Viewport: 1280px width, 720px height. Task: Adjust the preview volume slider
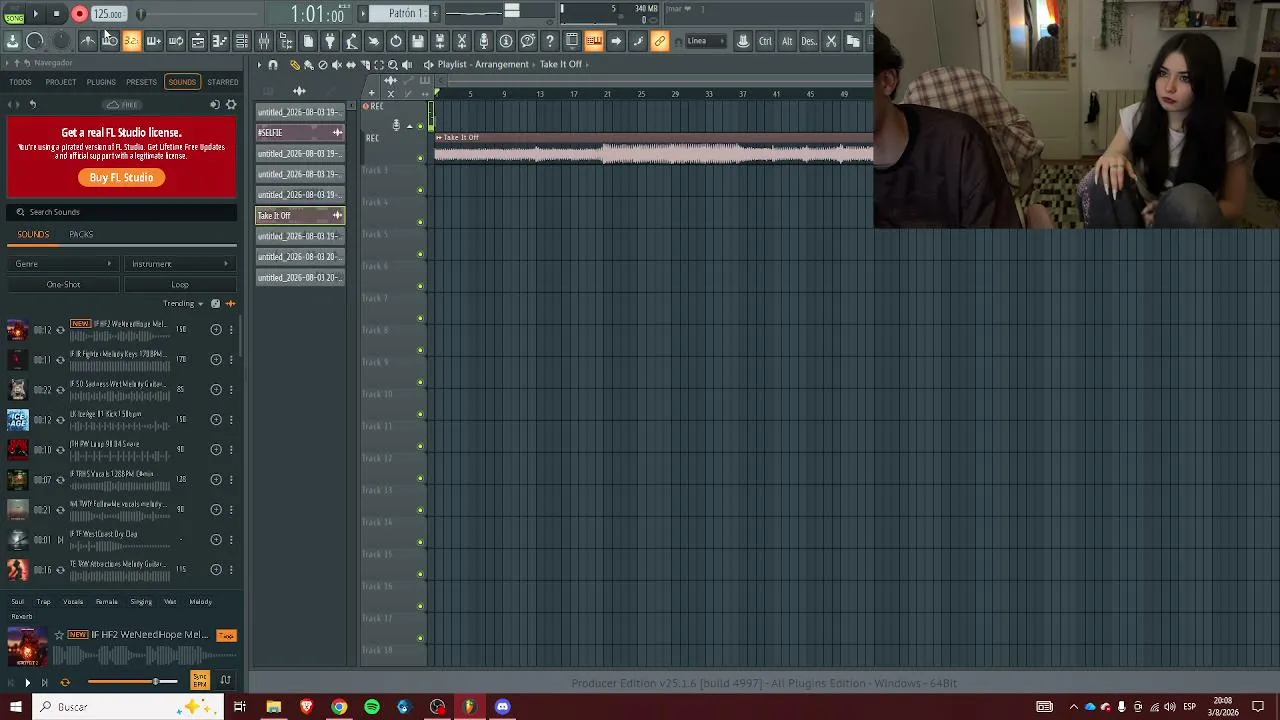click(133, 682)
